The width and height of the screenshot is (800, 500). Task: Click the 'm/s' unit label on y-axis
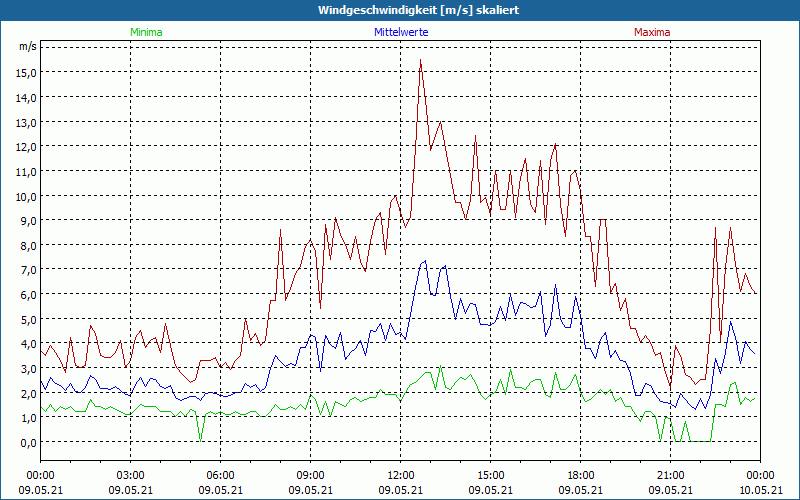pyautogui.click(x=28, y=46)
